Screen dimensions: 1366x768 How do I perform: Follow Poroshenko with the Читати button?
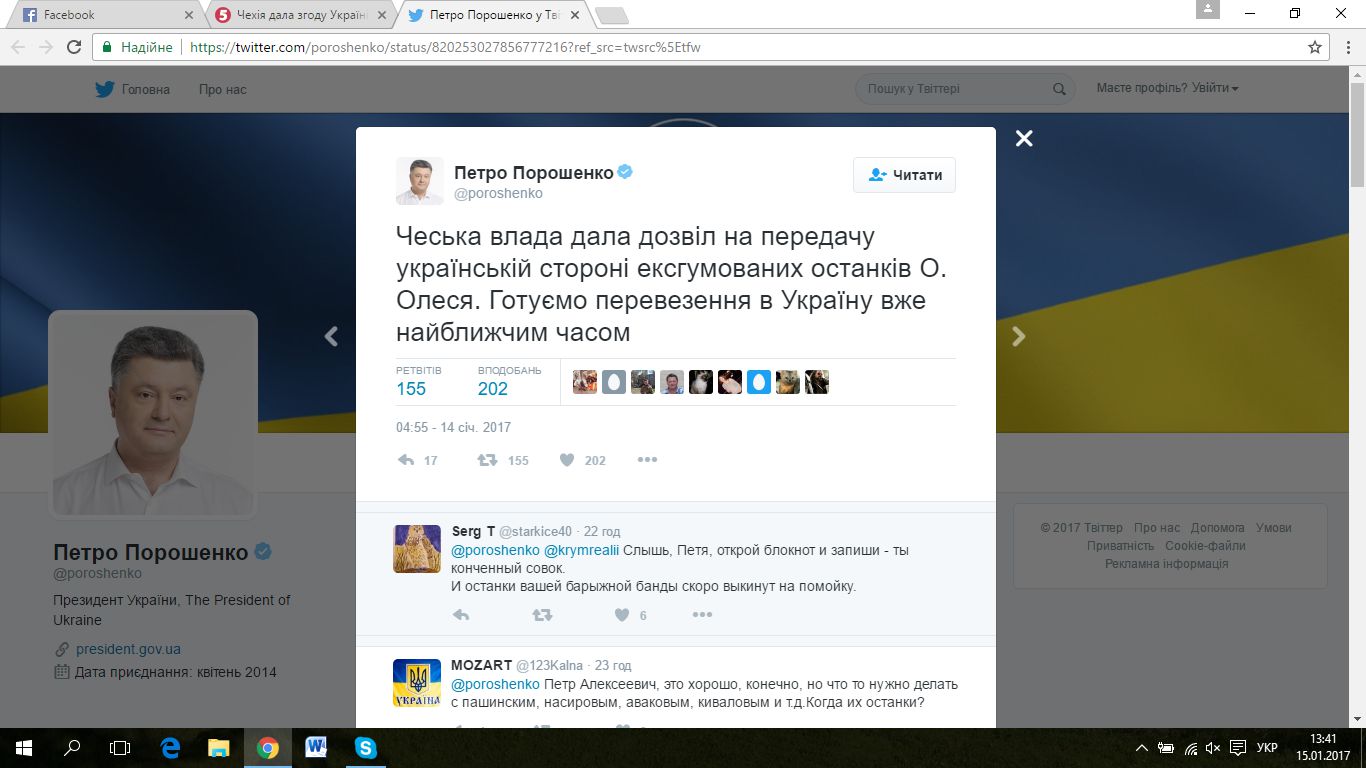point(904,174)
